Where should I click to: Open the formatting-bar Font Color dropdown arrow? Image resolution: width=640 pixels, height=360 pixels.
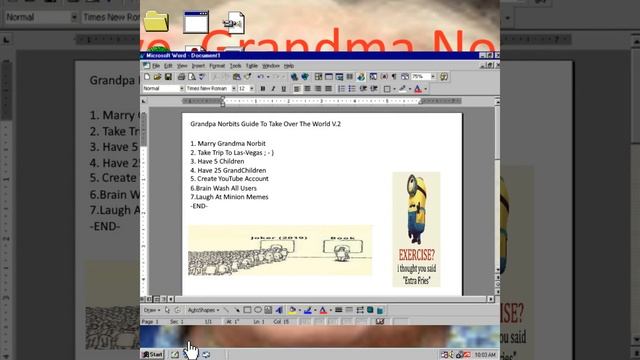pos(425,89)
